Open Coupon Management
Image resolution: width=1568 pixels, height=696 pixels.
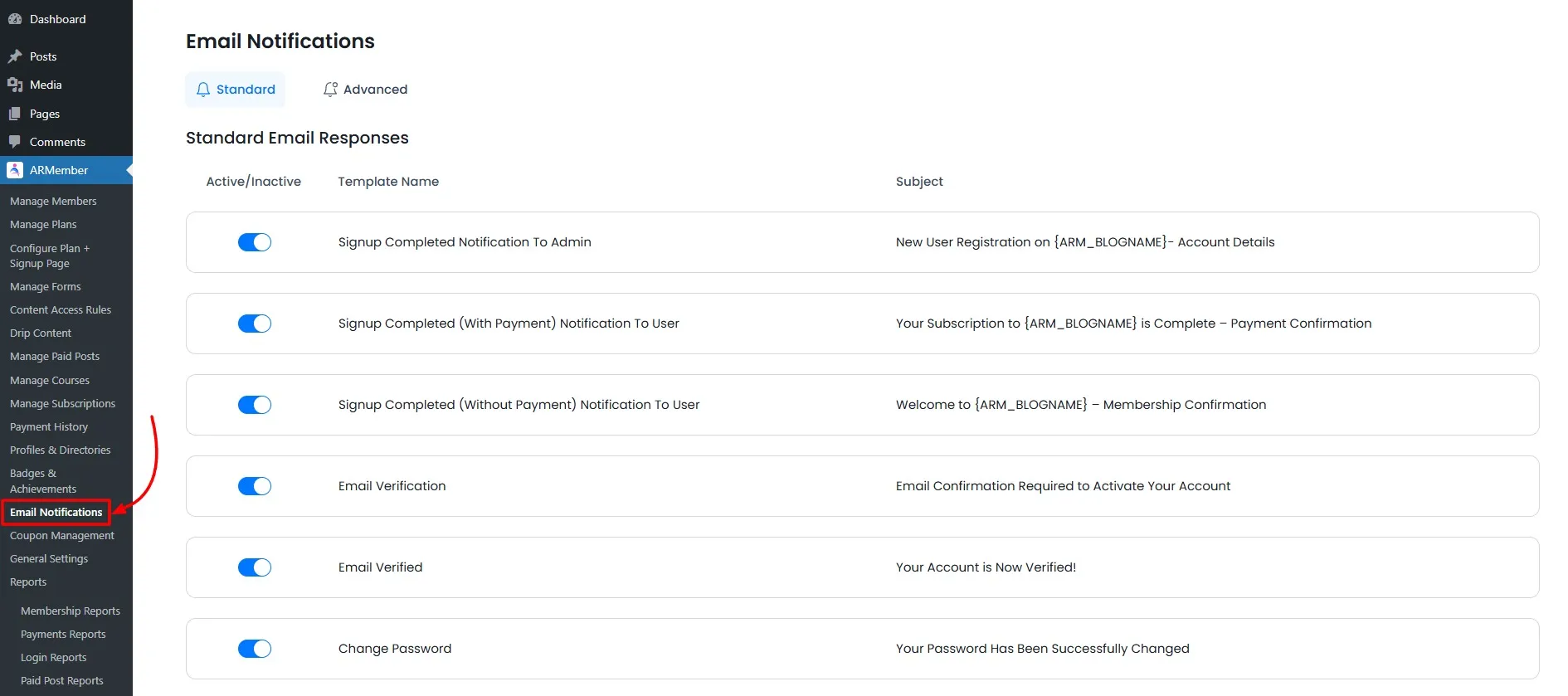[62, 535]
